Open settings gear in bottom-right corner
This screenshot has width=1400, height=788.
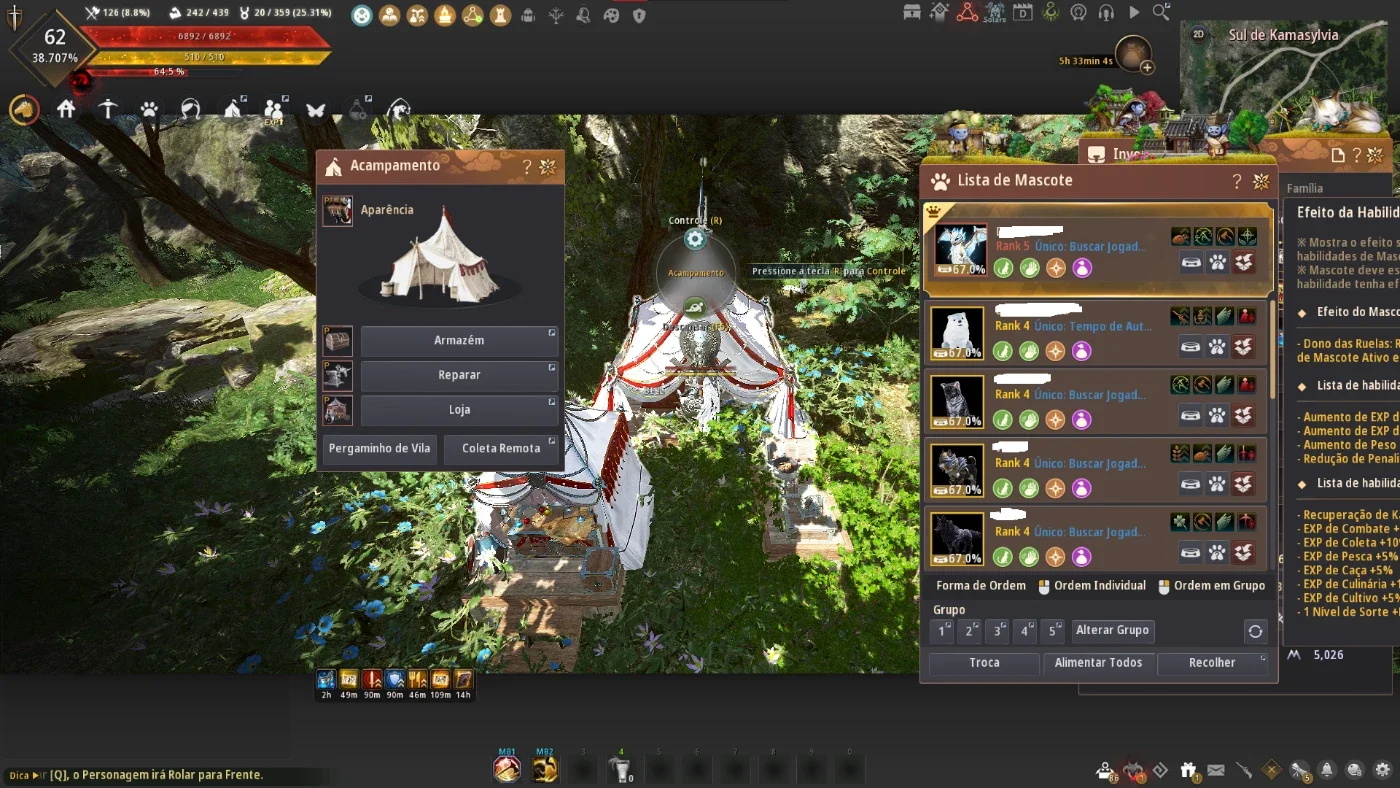point(1383,770)
